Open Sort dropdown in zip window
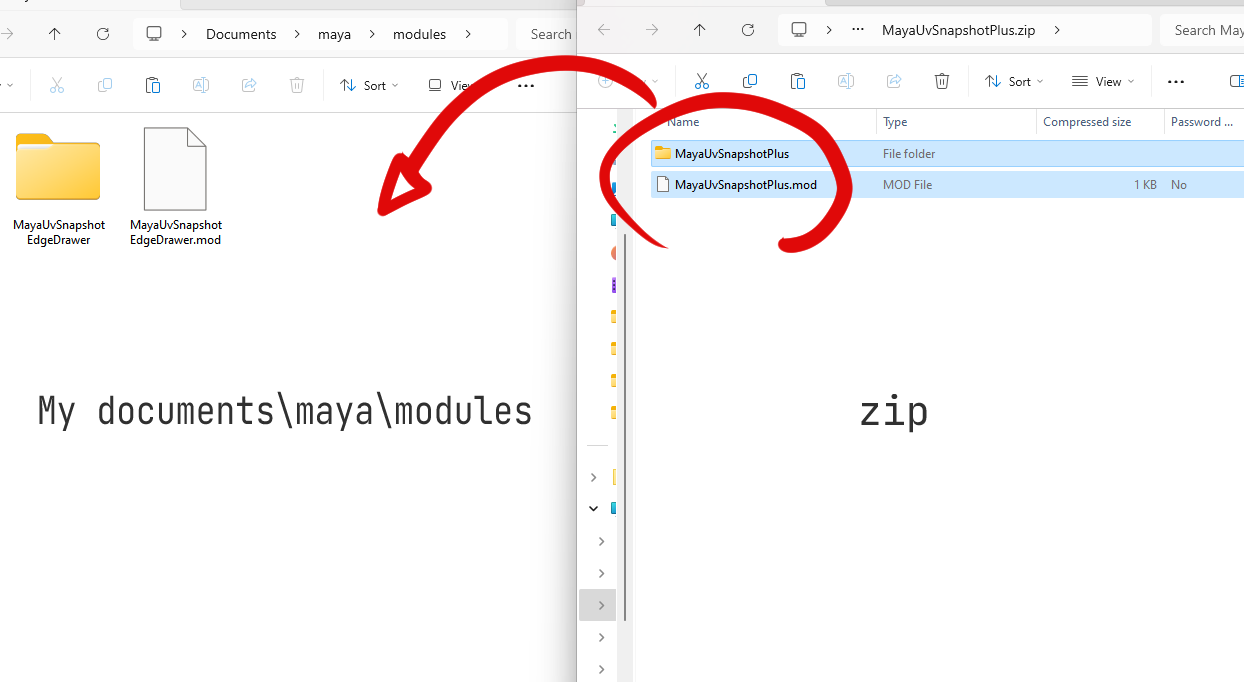 [1014, 81]
